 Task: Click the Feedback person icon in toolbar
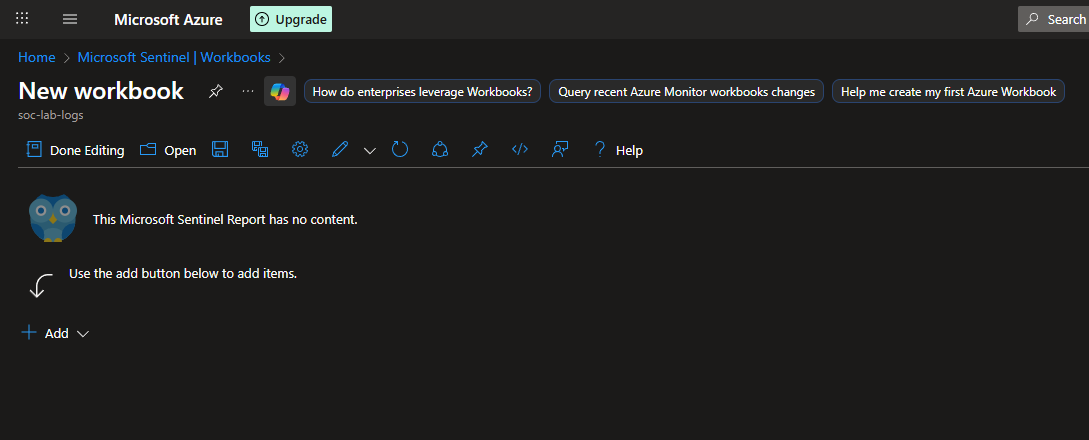coord(560,150)
